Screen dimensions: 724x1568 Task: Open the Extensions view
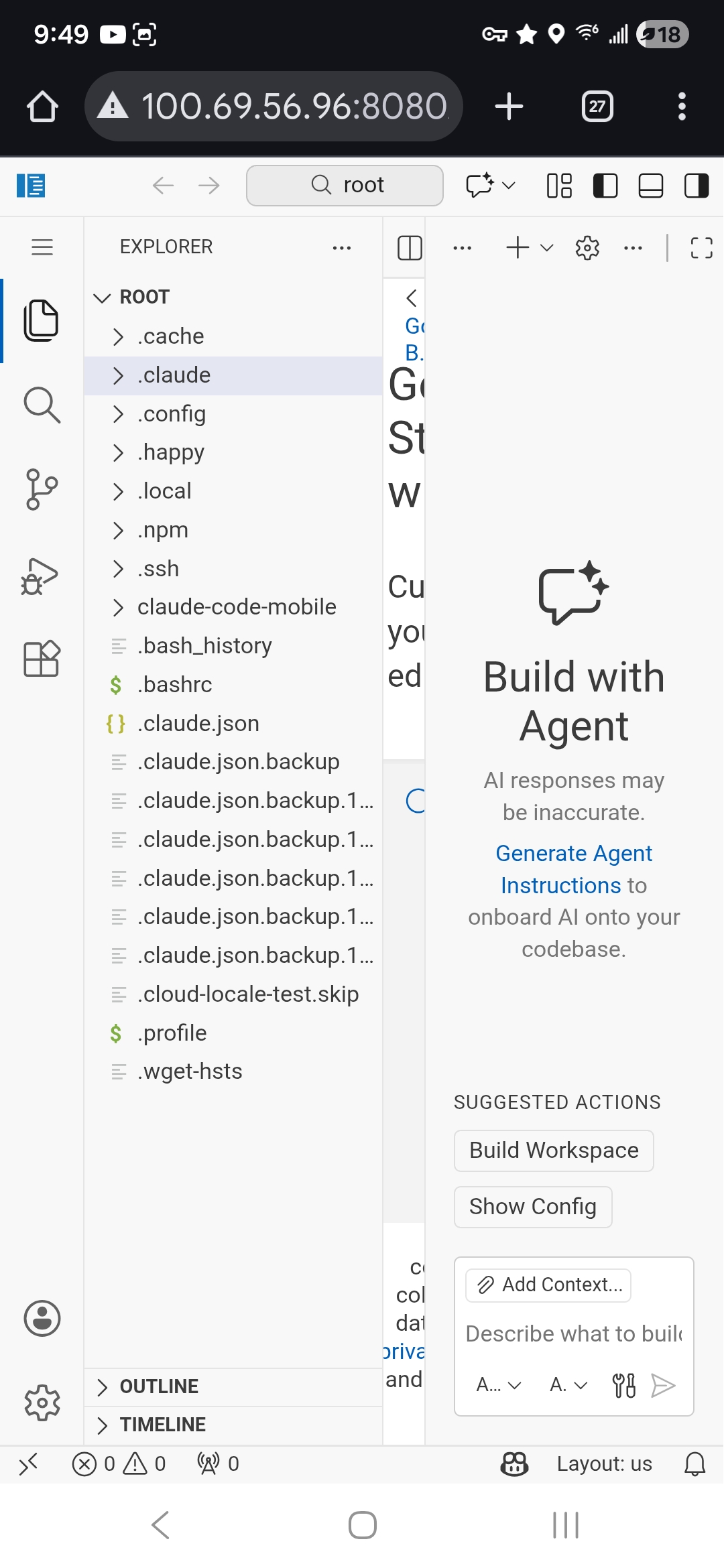42,659
